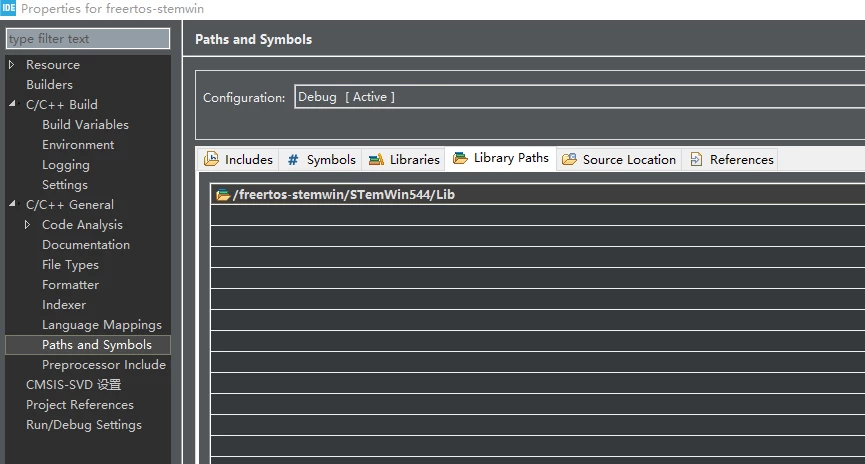Open CMSIS-SVD 设置 properties page
Image resolution: width=865 pixels, height=464 pixels.
[x=73, y=385]
